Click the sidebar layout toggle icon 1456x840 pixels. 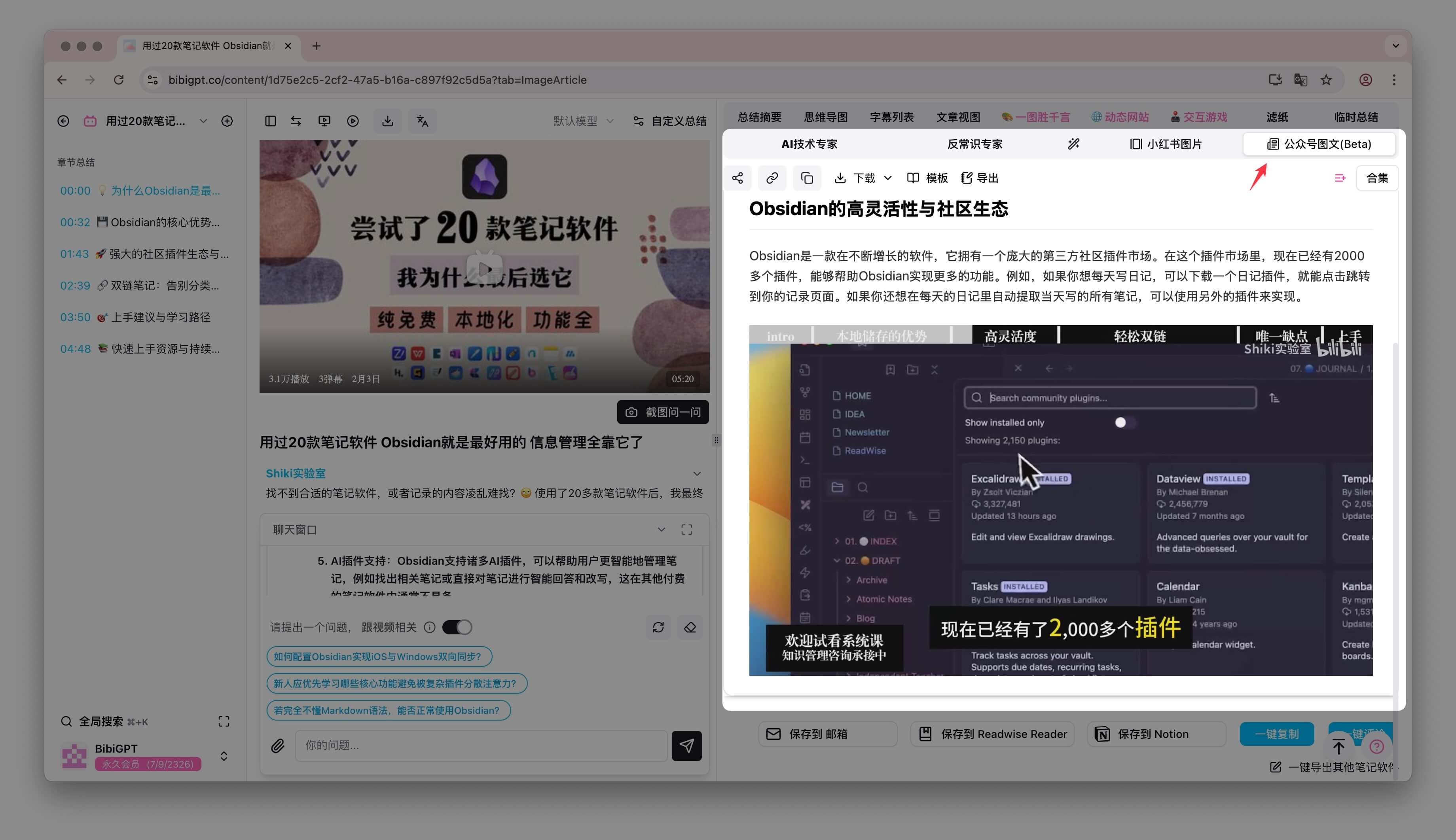pos(270,121)
